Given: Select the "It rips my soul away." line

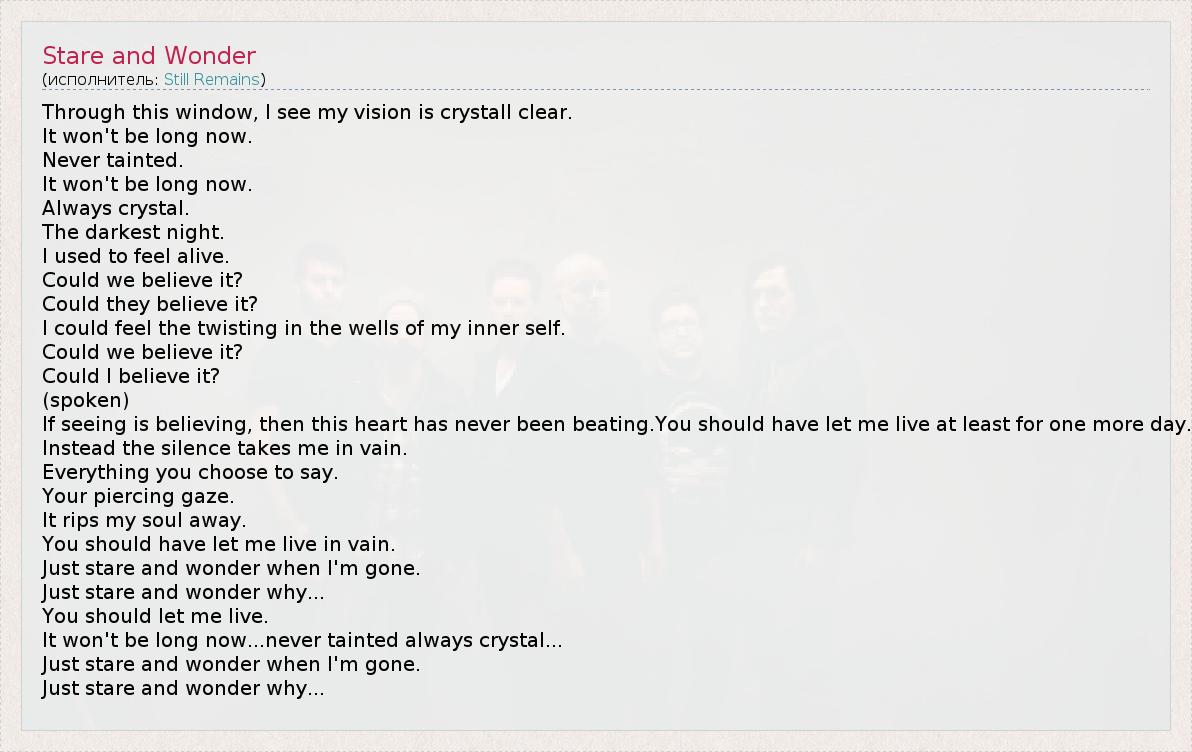Looking at the screenshot, I should tap(144, 520).
